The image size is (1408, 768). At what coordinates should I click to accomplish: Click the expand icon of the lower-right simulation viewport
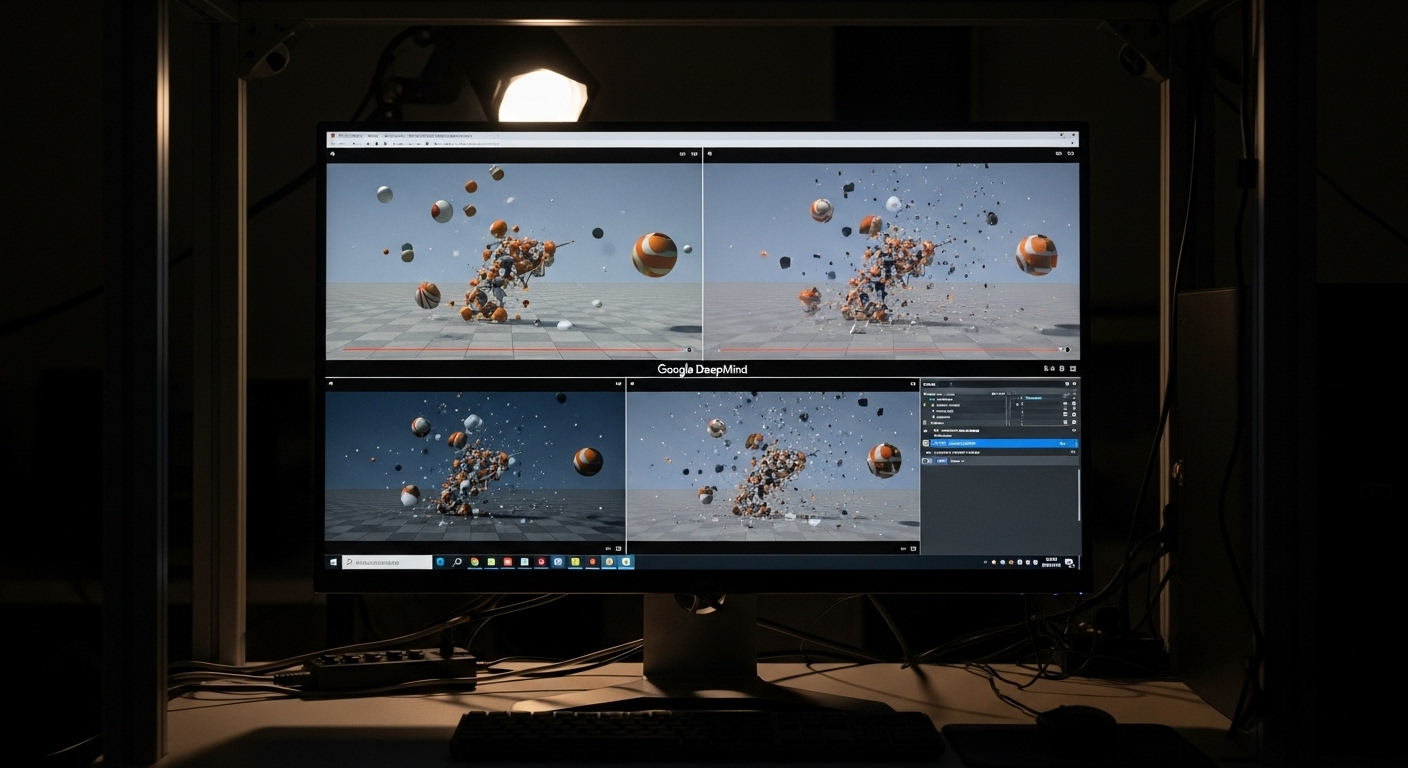(912, 384)
